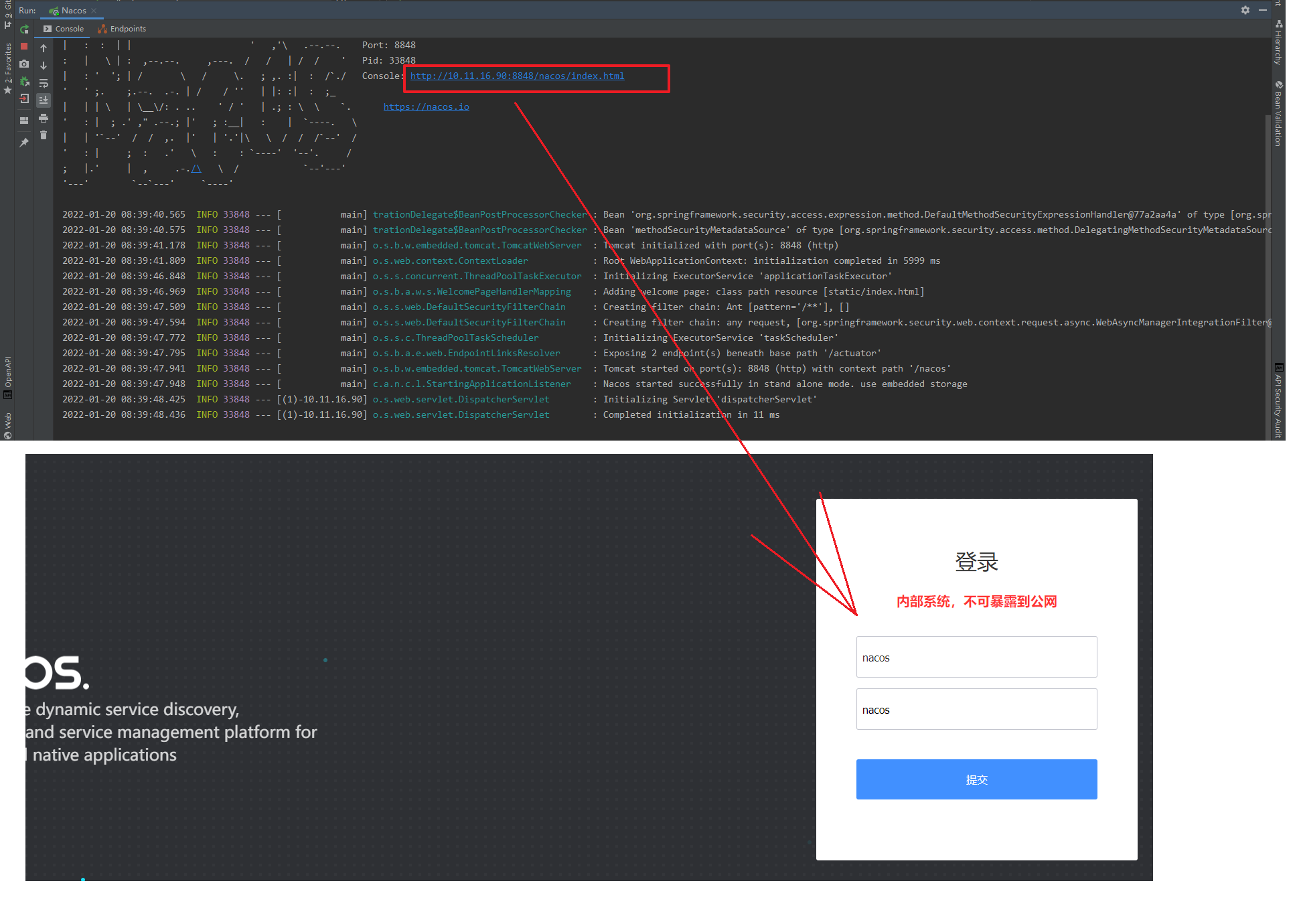Click the exit icon with red arrow
This screenshot has width=1299, height=924.
[24, 99]
